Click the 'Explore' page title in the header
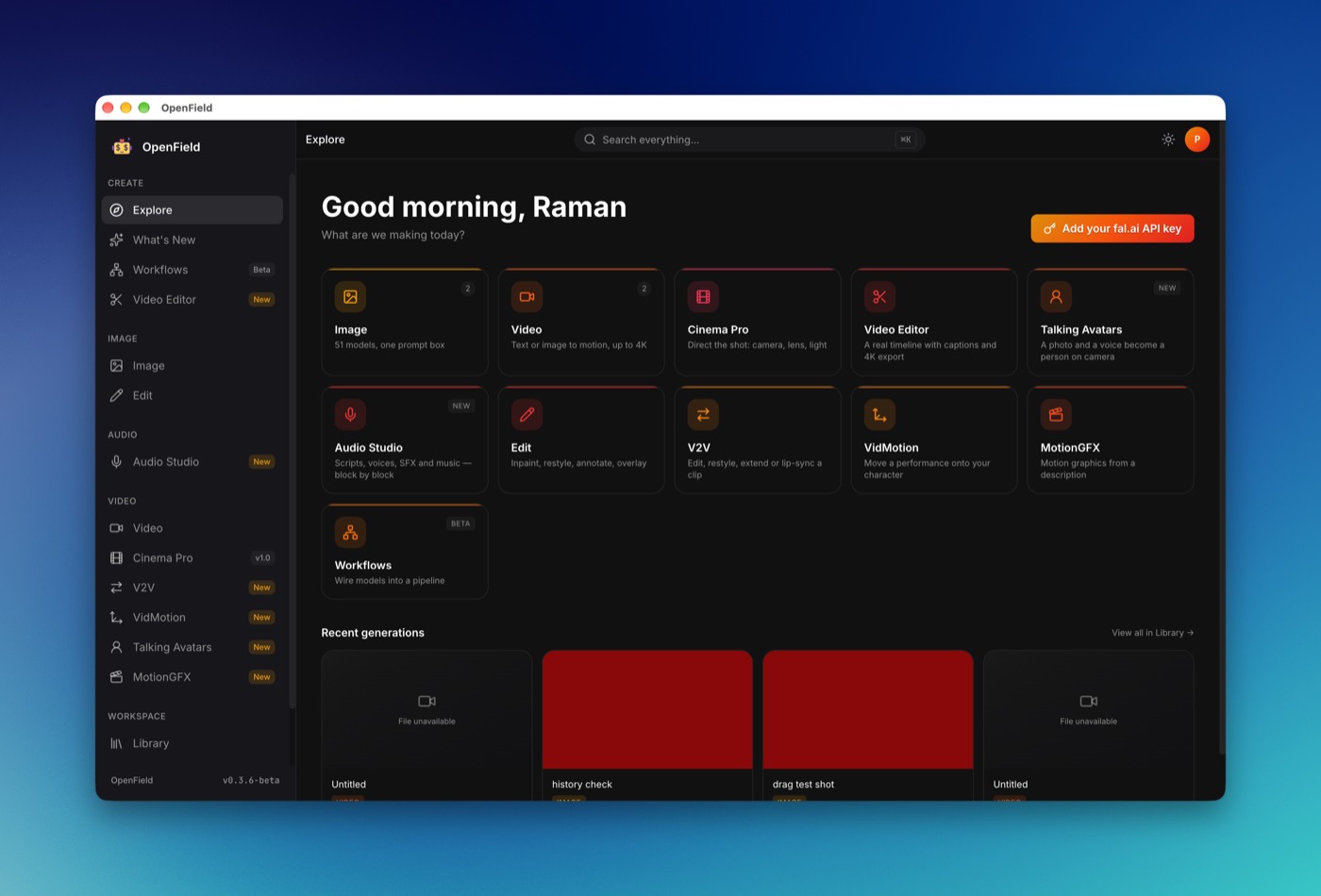Viewport: 1321px width, 896px height. 326,140
